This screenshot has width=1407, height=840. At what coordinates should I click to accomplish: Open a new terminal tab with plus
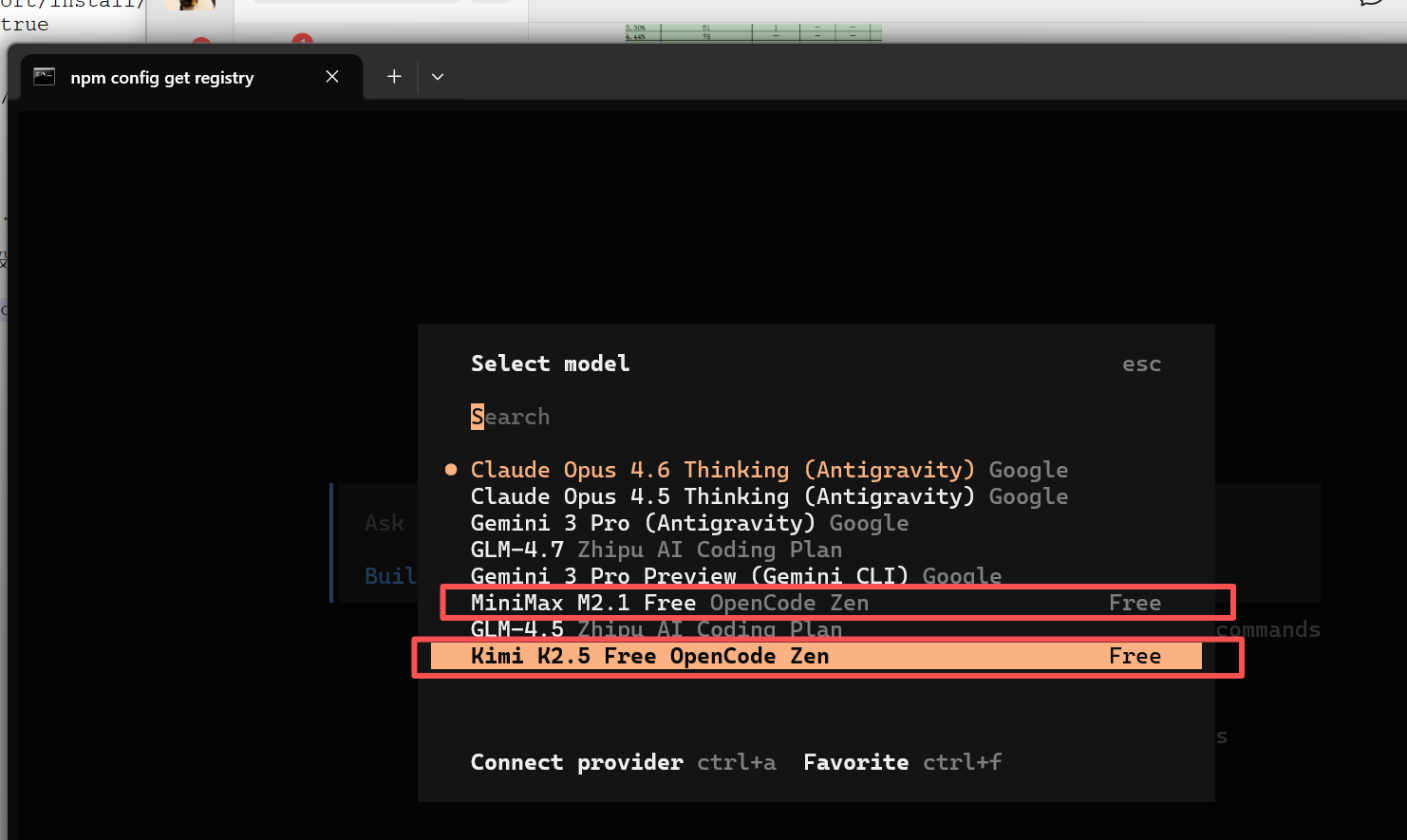(394, 77)
